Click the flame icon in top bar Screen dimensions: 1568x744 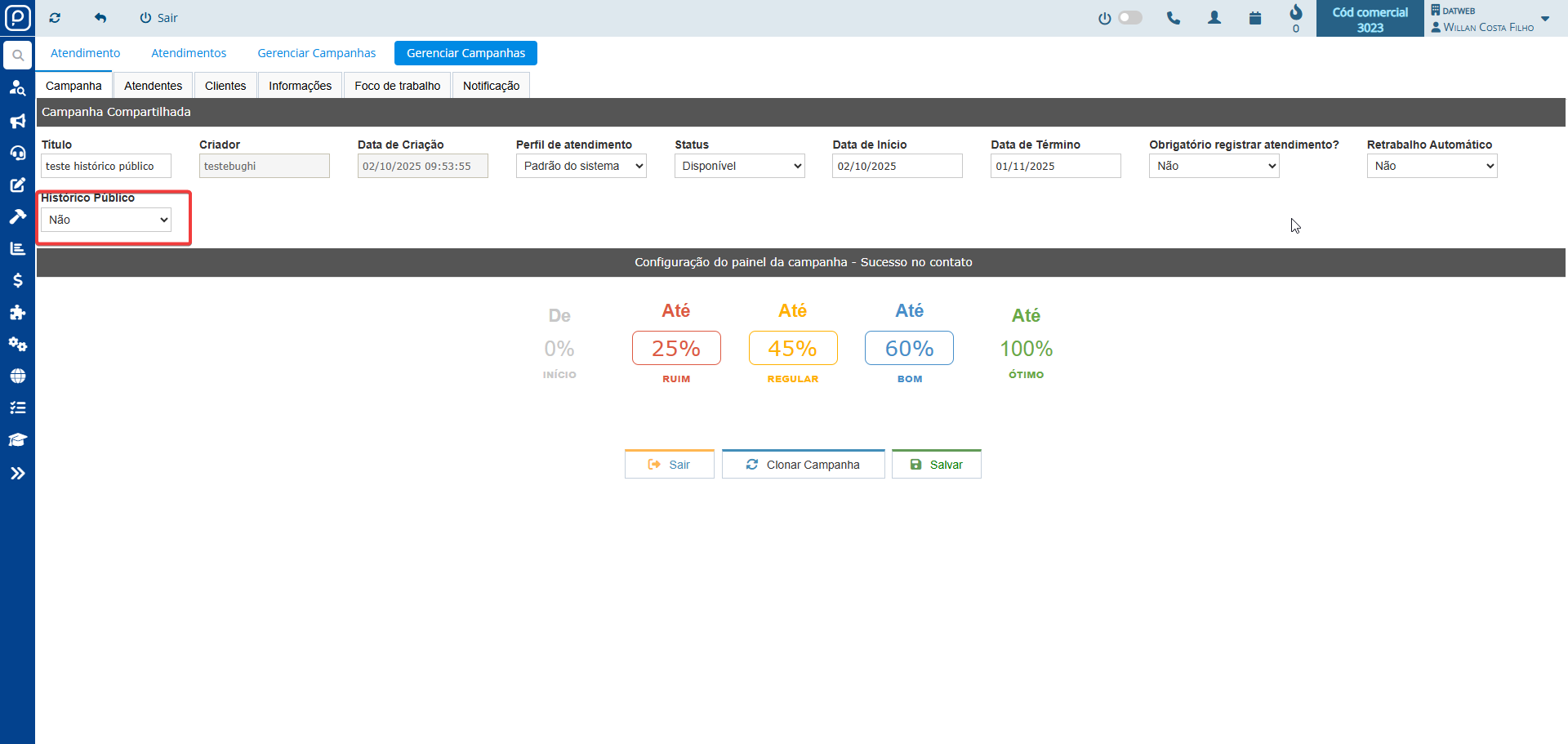click(x=1295, y=13)
